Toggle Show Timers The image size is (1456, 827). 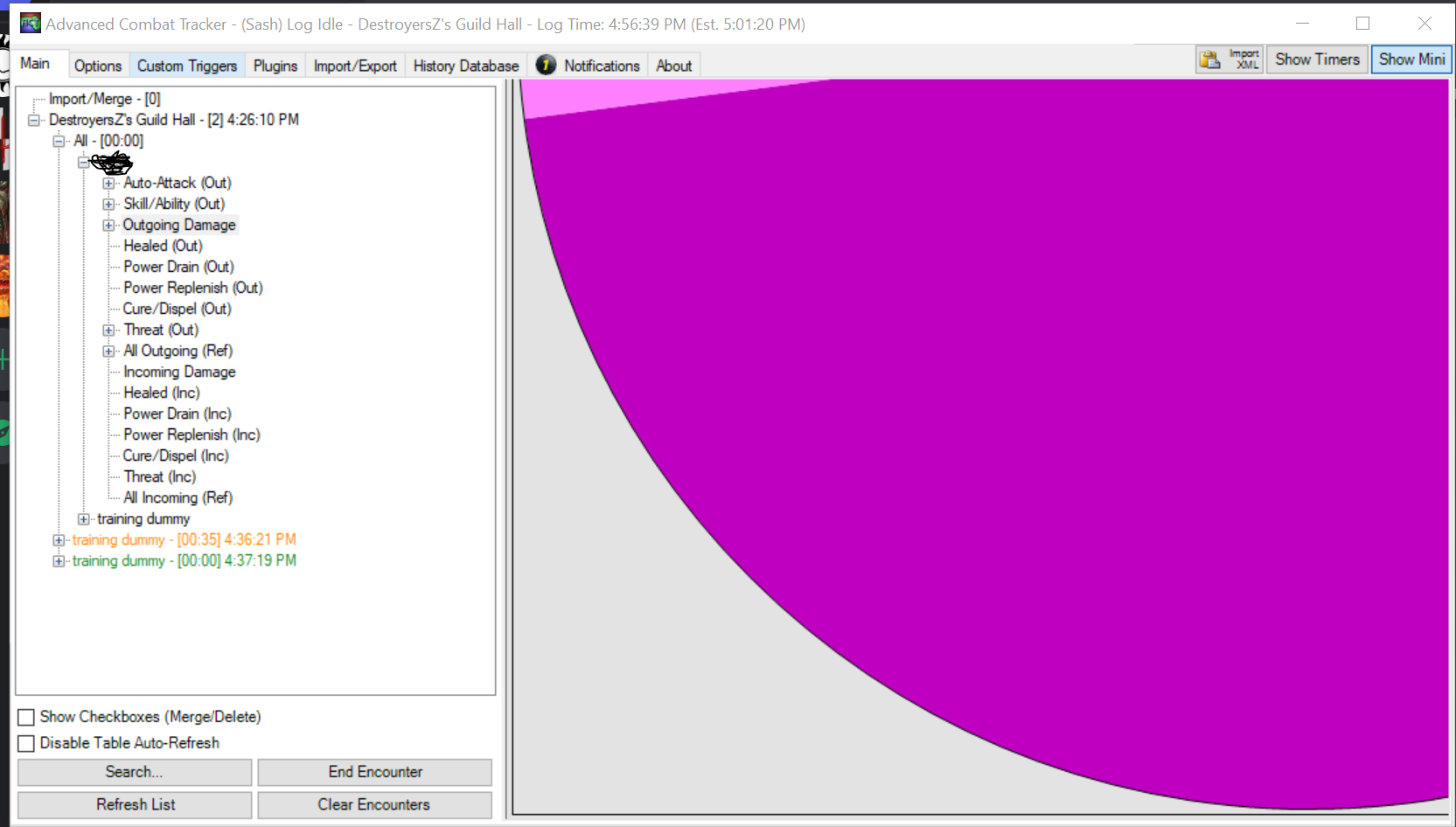coord(1317,59)
